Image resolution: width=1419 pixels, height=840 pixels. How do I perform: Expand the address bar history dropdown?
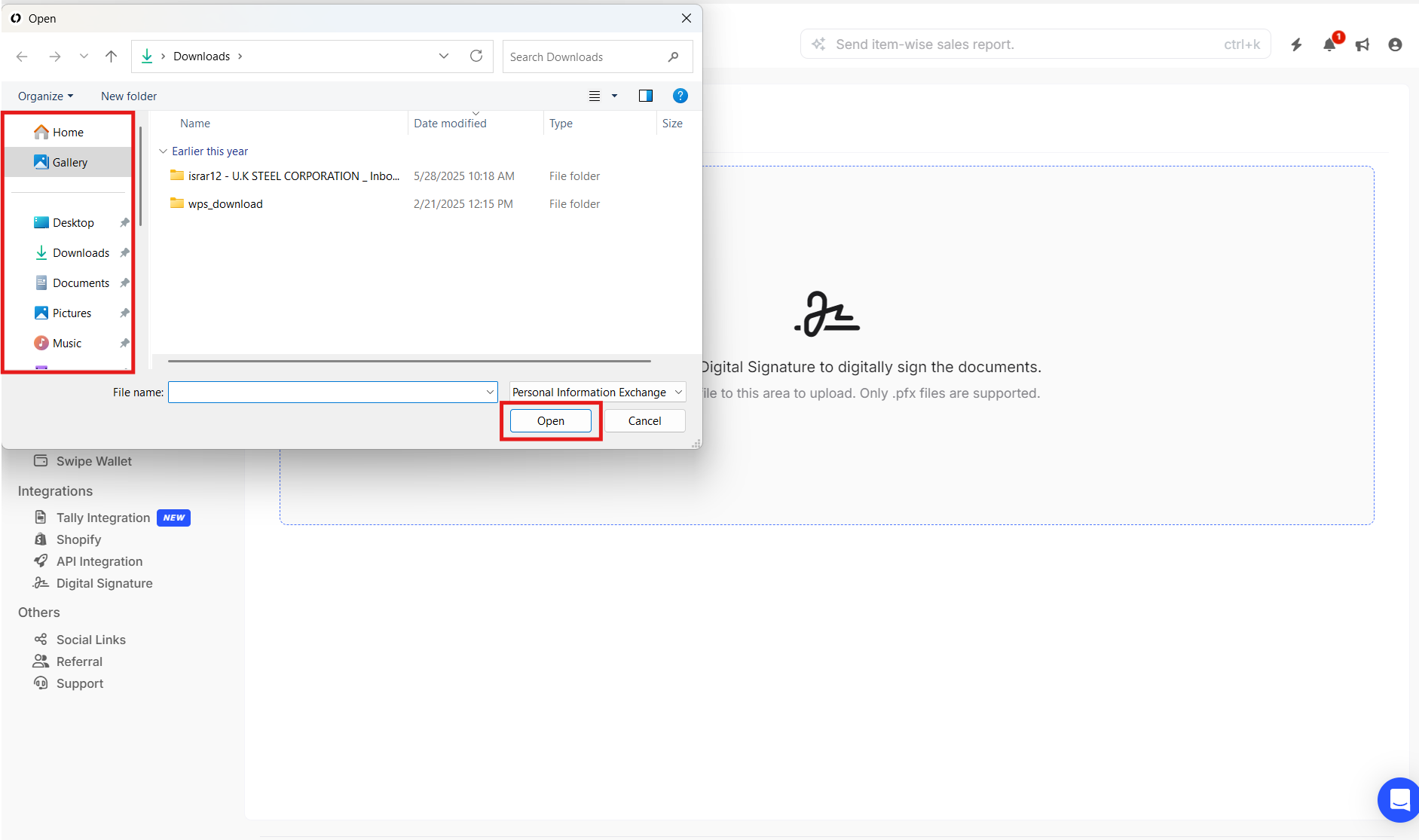pos(444,57)
